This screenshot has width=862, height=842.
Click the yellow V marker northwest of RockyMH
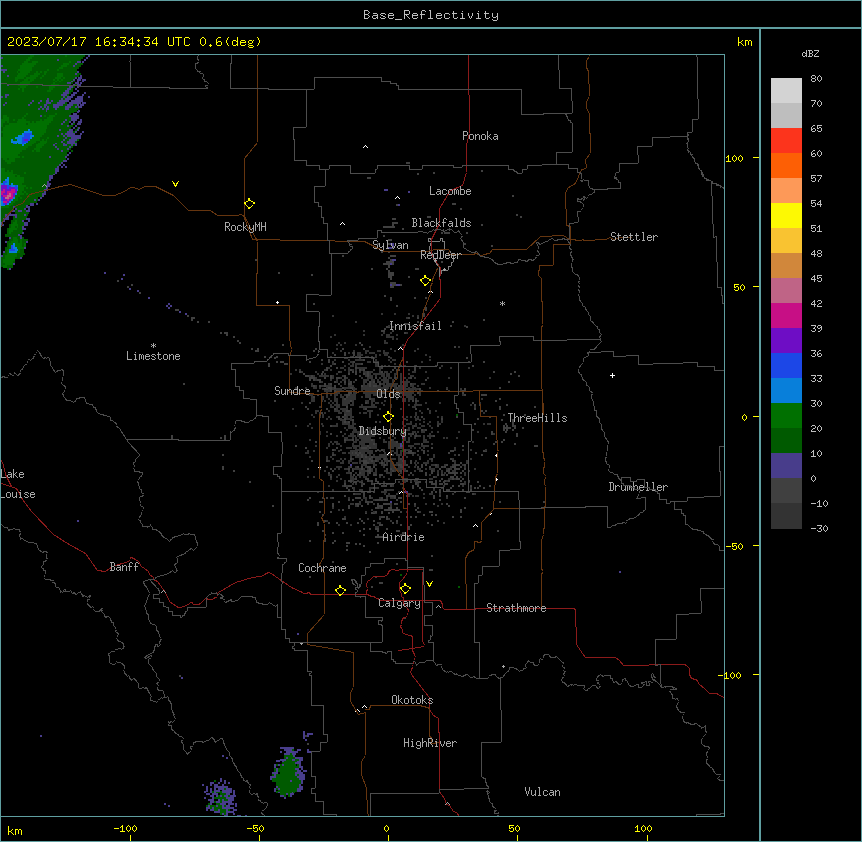(x=175, y=184)
